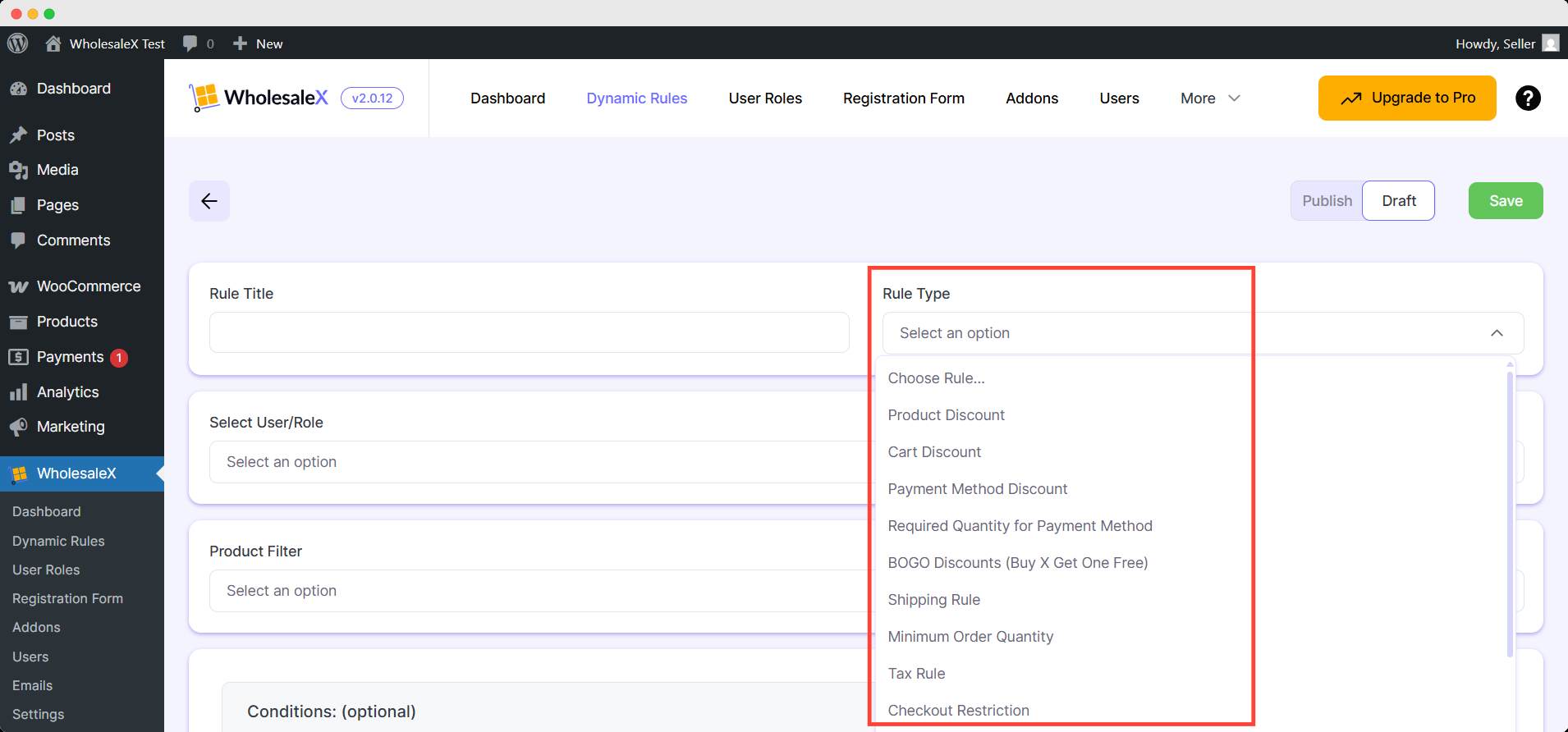Open the Analytics sidebar menu

tap(82, 392)
